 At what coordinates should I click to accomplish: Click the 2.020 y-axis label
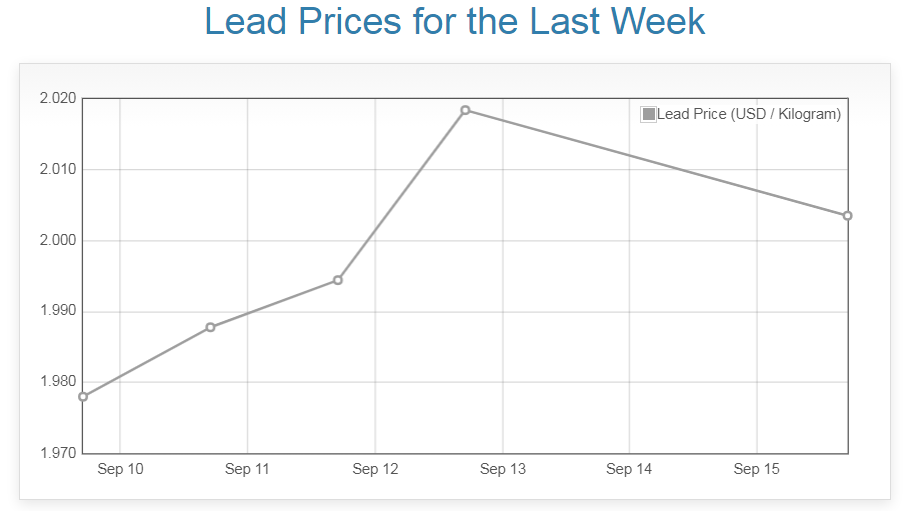tap(58, 98)
